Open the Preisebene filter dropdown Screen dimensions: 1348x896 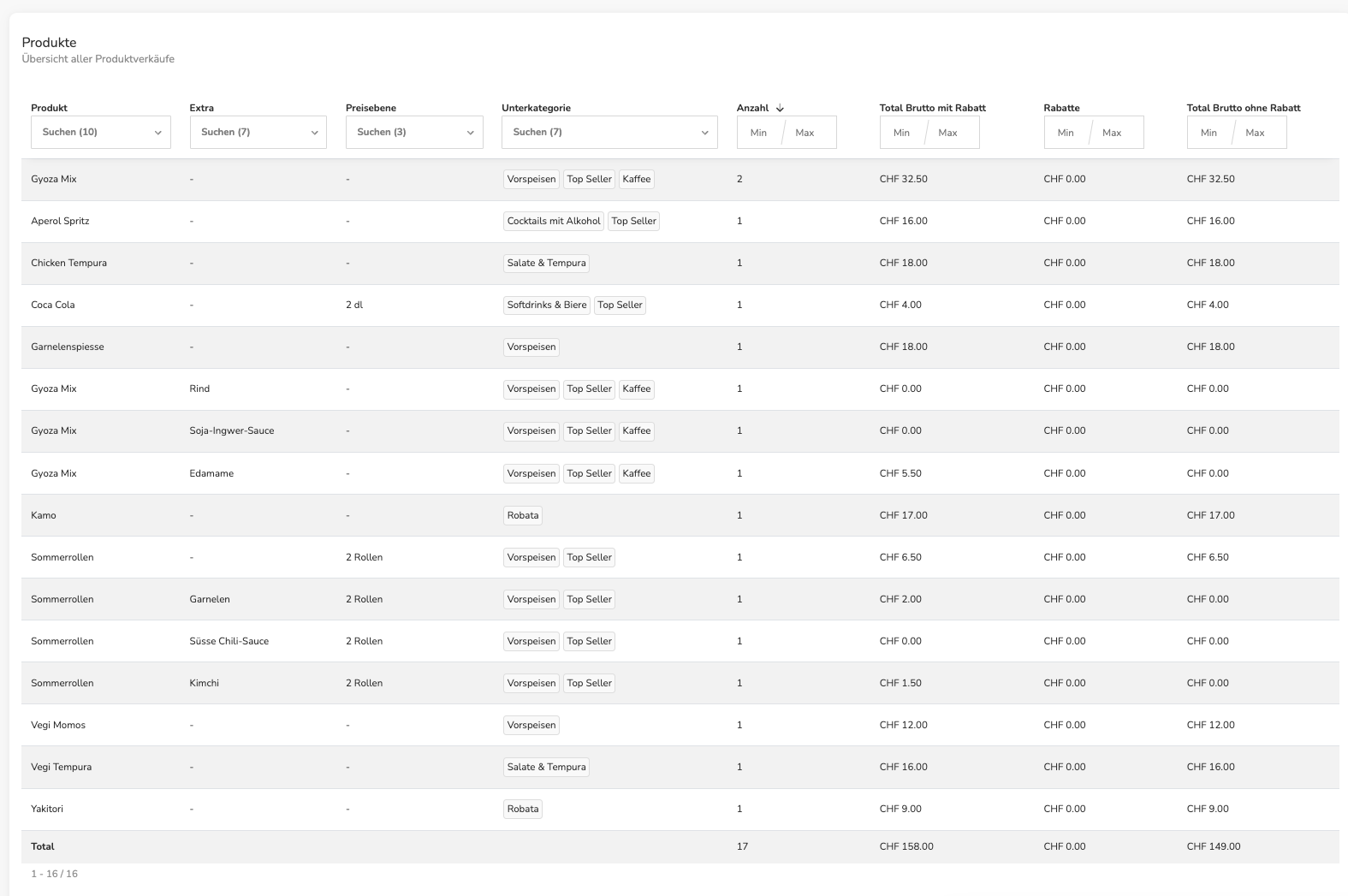pos(414,132)
